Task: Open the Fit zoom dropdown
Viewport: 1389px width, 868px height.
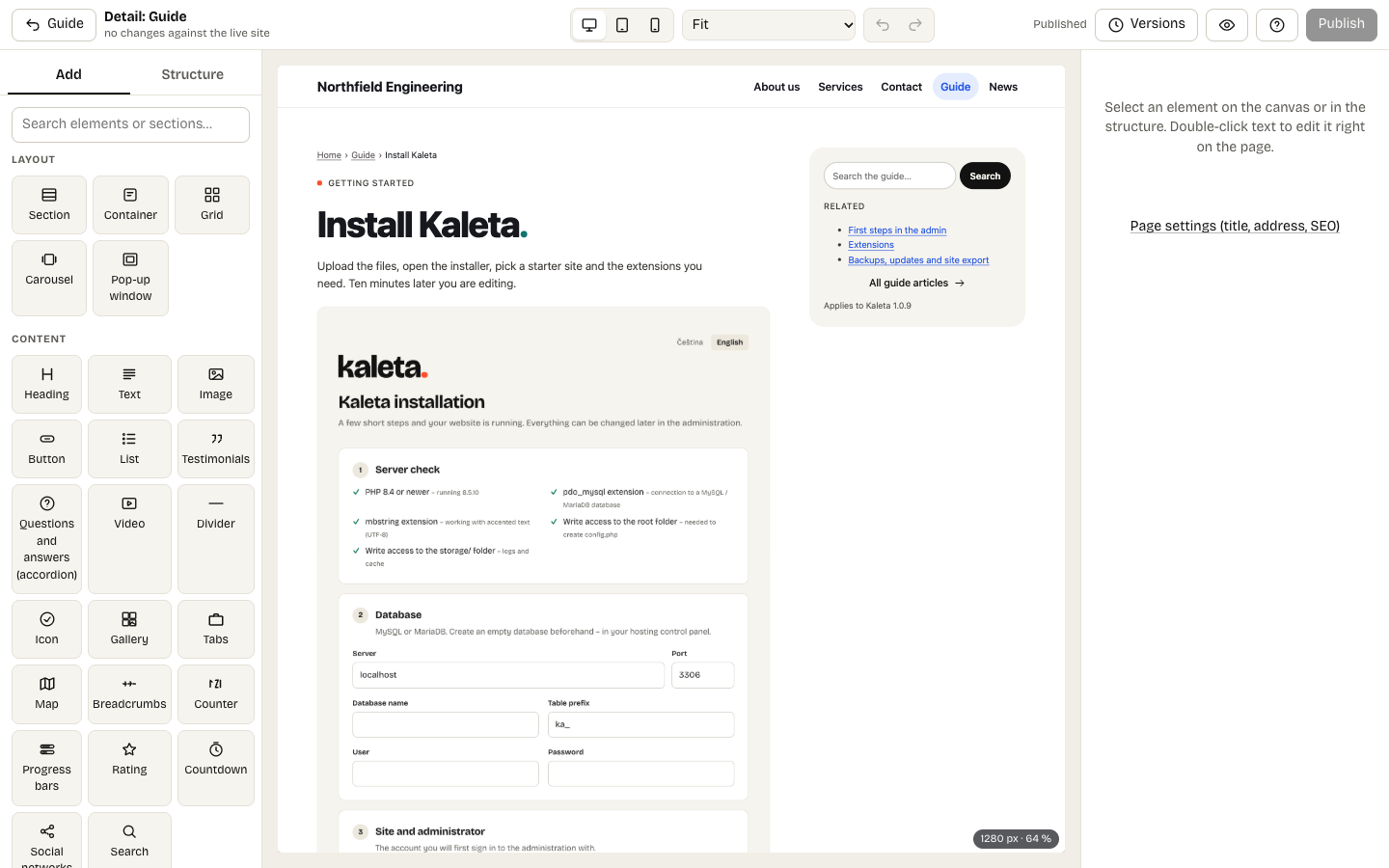Action: click(769, 25)
